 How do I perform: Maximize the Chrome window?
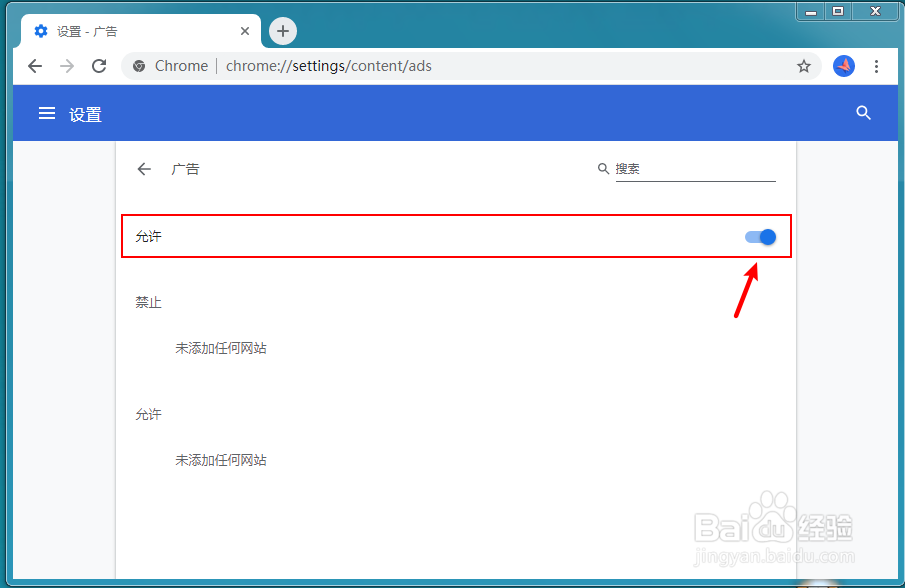tap(838, 12)
